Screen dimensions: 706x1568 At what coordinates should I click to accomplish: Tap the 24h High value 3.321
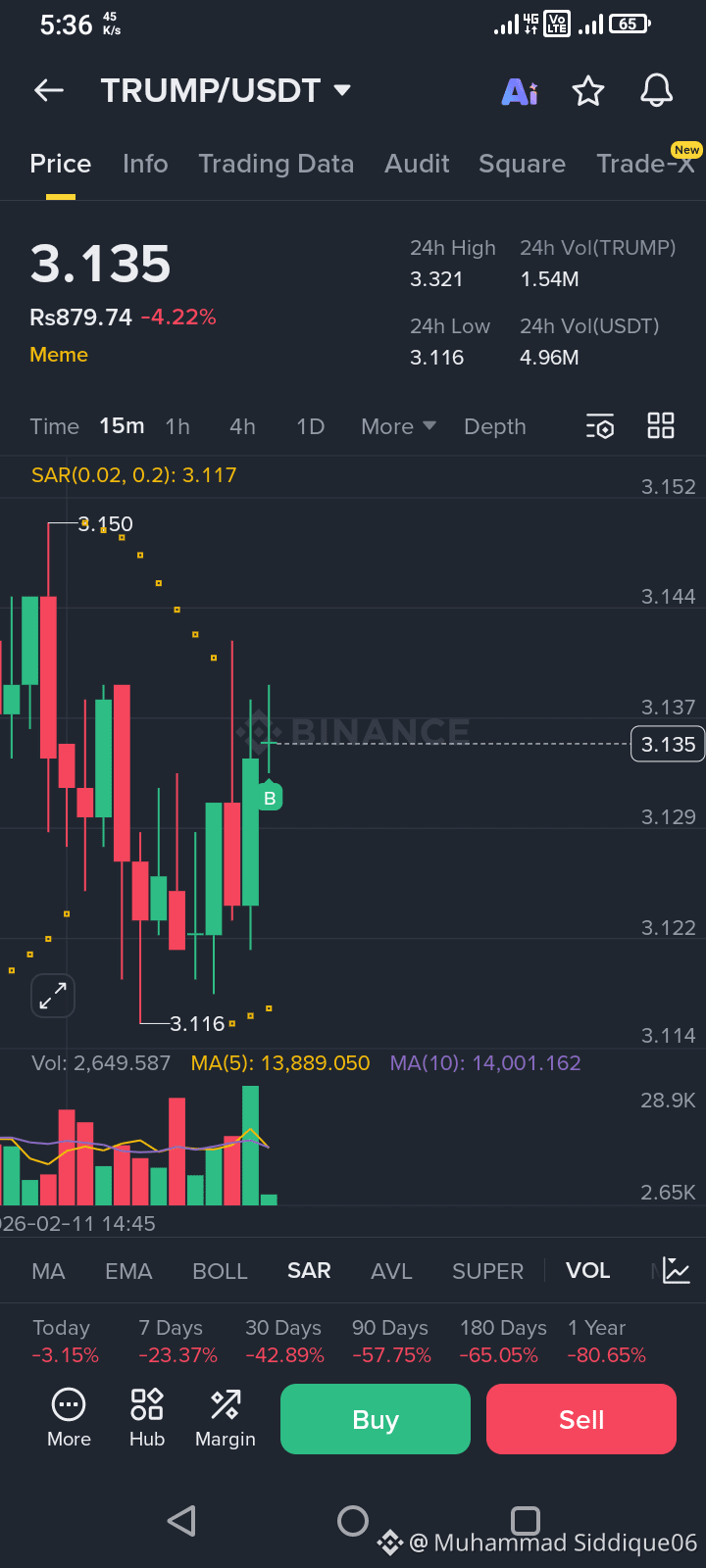click(436, 279)
